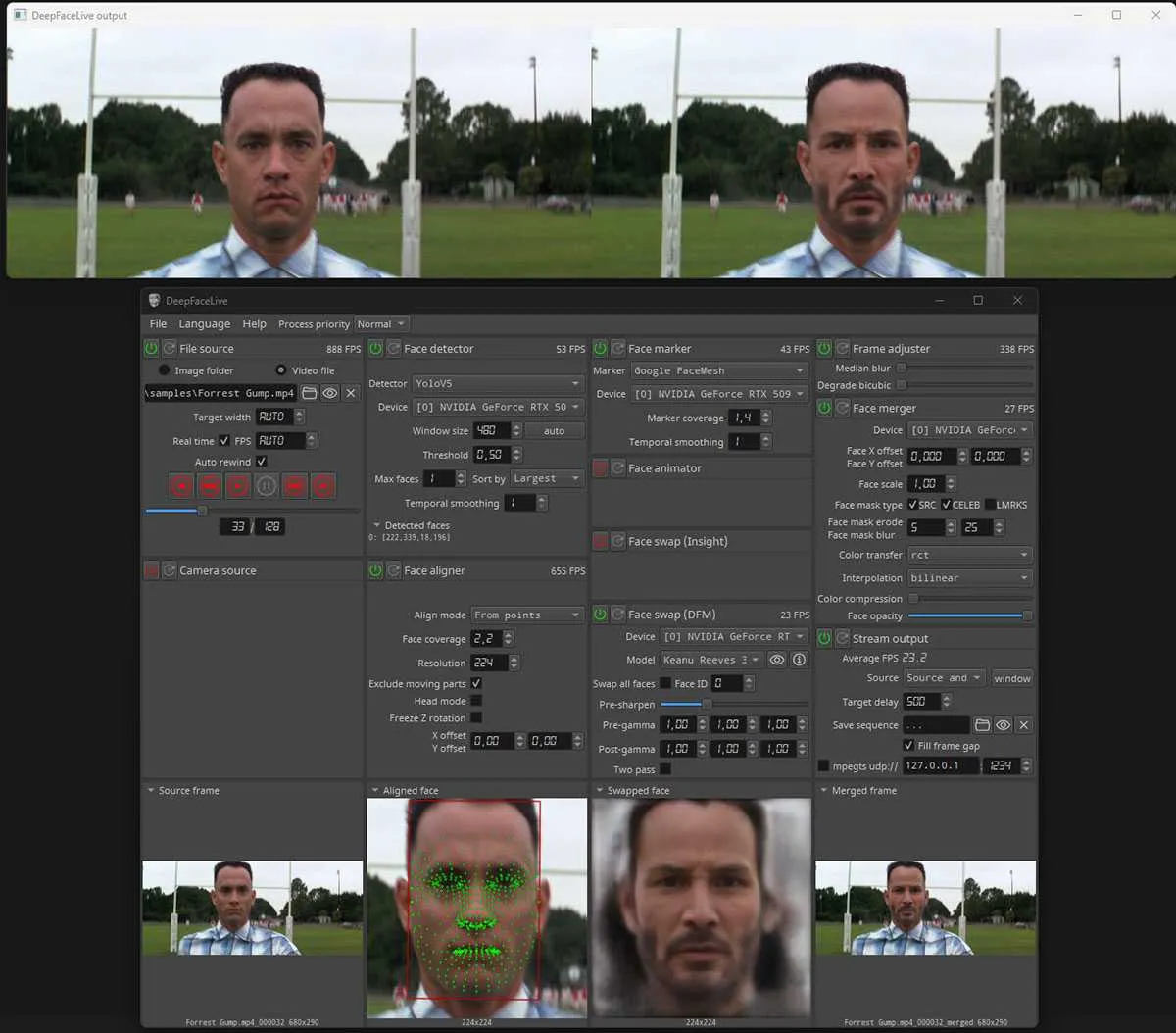Enable the Two pass checkbox
This screenshot has height=1033, width=1176.
[665, 769]
